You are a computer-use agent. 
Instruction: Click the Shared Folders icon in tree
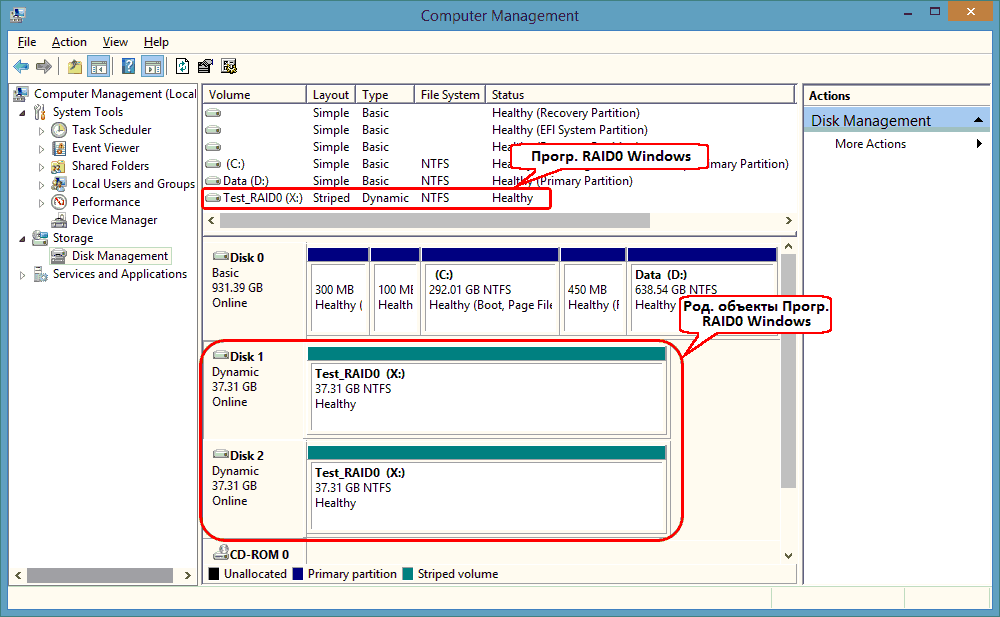click(x=59, y=166)
